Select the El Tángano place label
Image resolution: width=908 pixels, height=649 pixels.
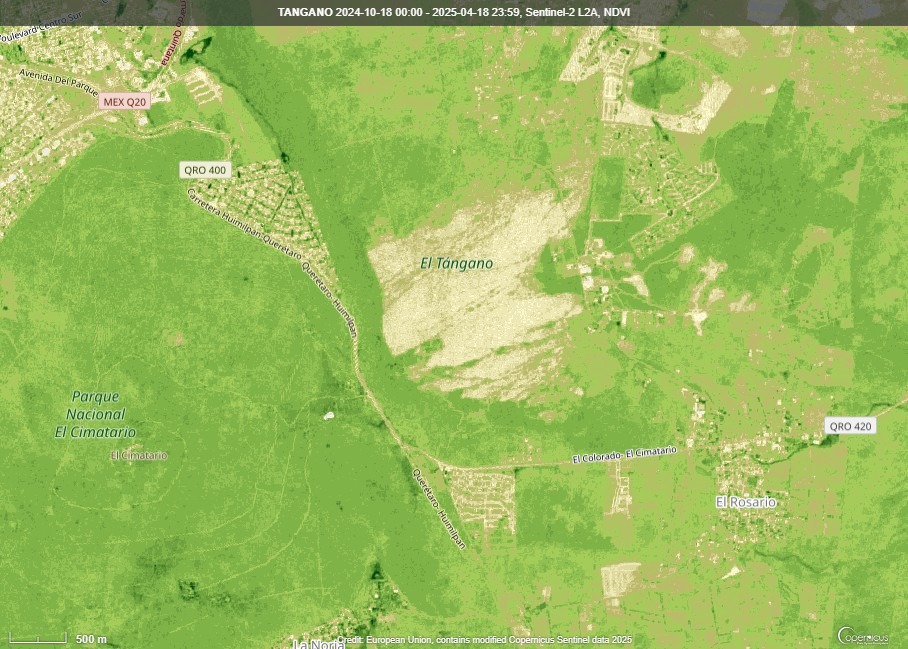456,264
